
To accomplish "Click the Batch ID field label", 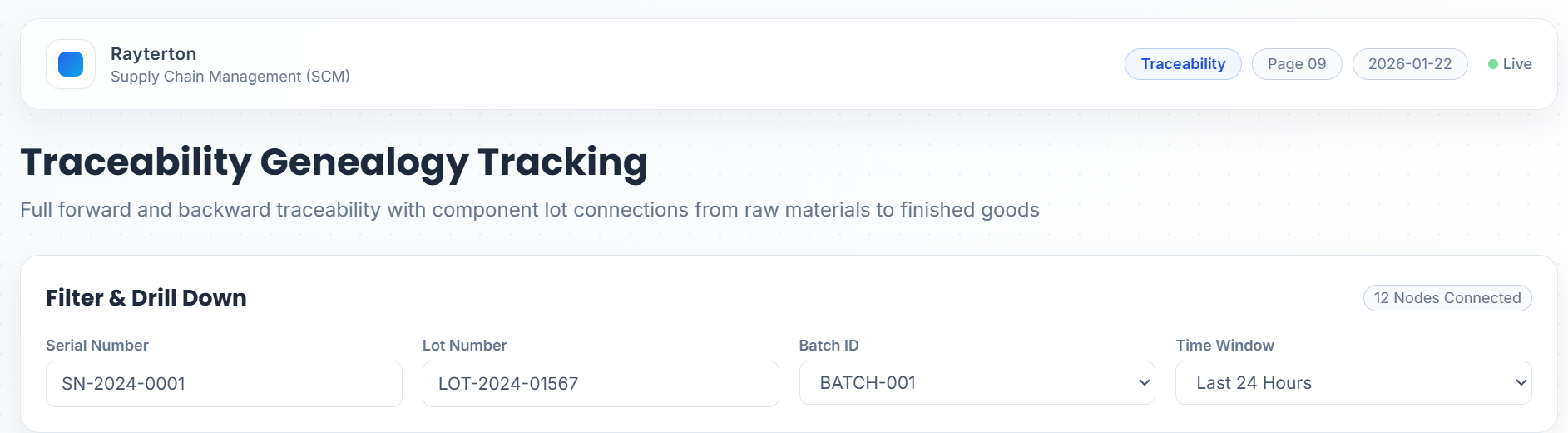I will [829, 346].
